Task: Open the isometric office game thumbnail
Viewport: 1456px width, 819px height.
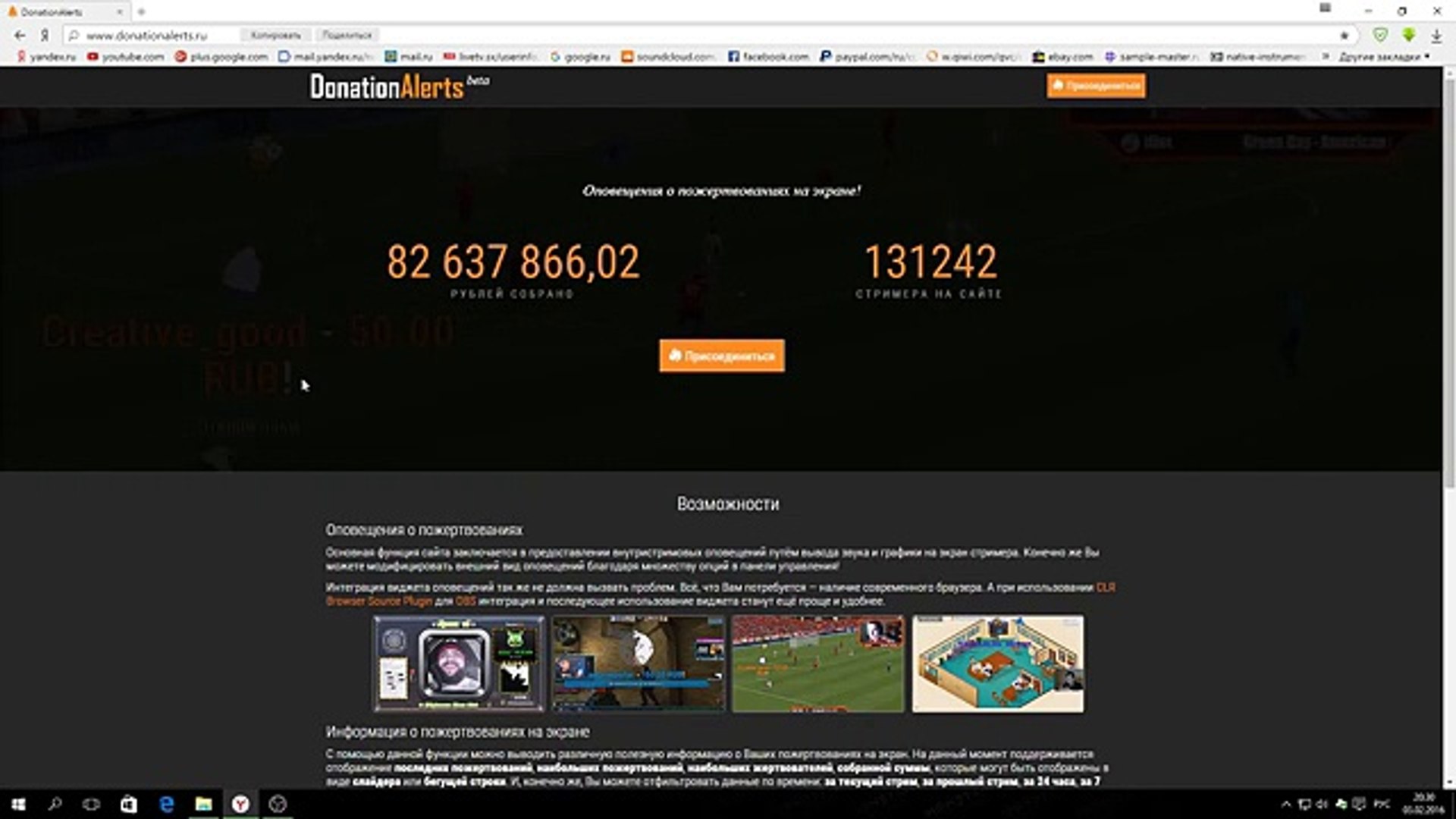Action: [x=998, y=664]
